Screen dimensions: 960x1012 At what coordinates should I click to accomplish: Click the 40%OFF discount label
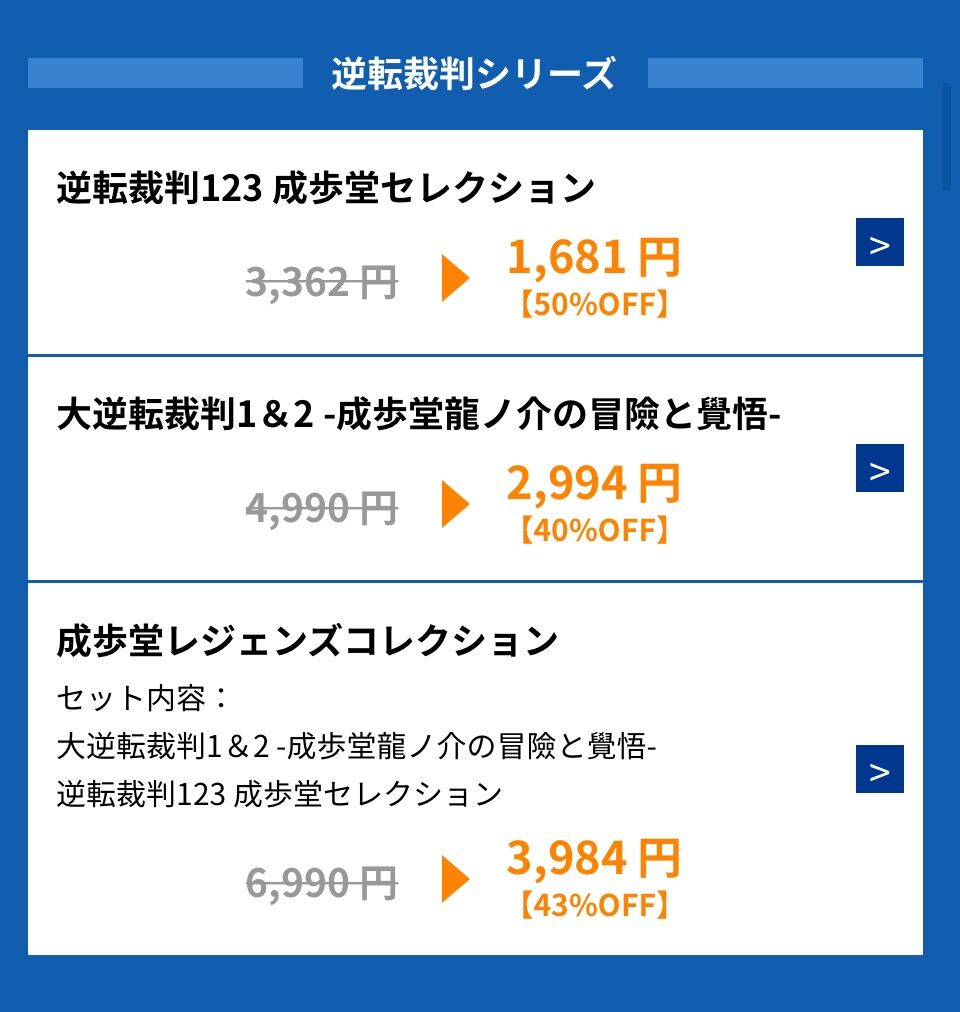coord(594,530)
